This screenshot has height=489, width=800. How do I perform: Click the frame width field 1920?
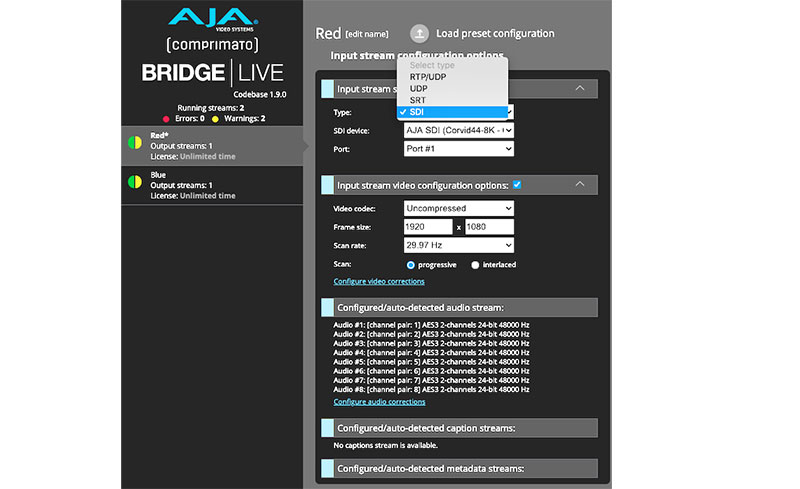coord(428,227)
